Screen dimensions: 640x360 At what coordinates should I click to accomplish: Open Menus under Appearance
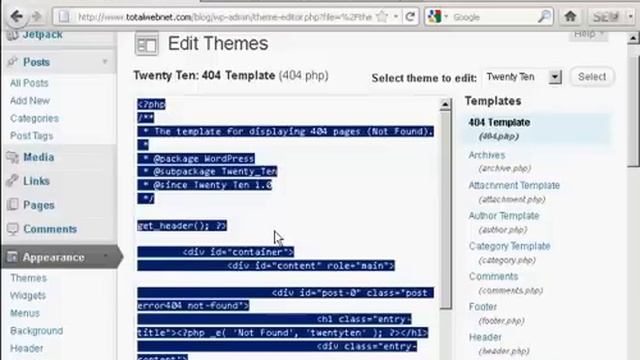coord(25,313)
